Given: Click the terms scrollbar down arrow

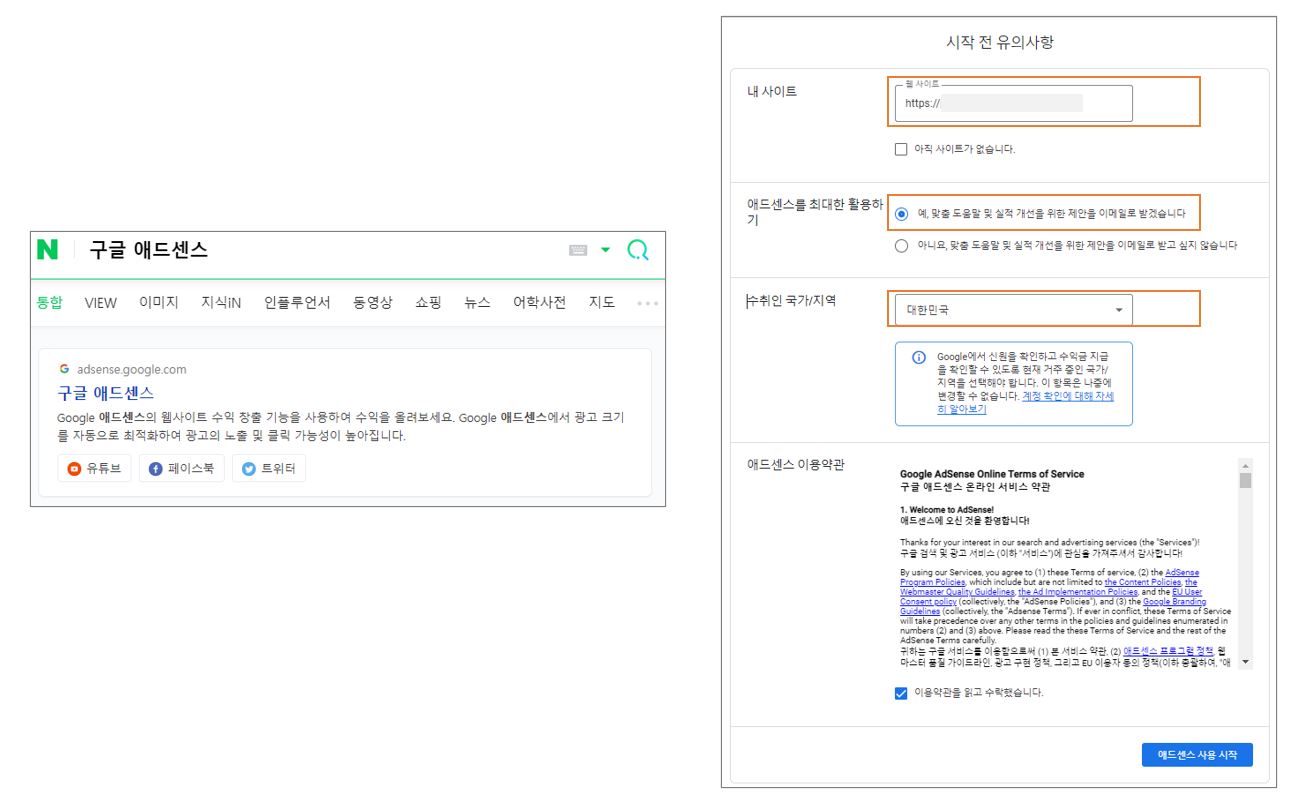Looking at the screenshot, I should point(1245,662).
